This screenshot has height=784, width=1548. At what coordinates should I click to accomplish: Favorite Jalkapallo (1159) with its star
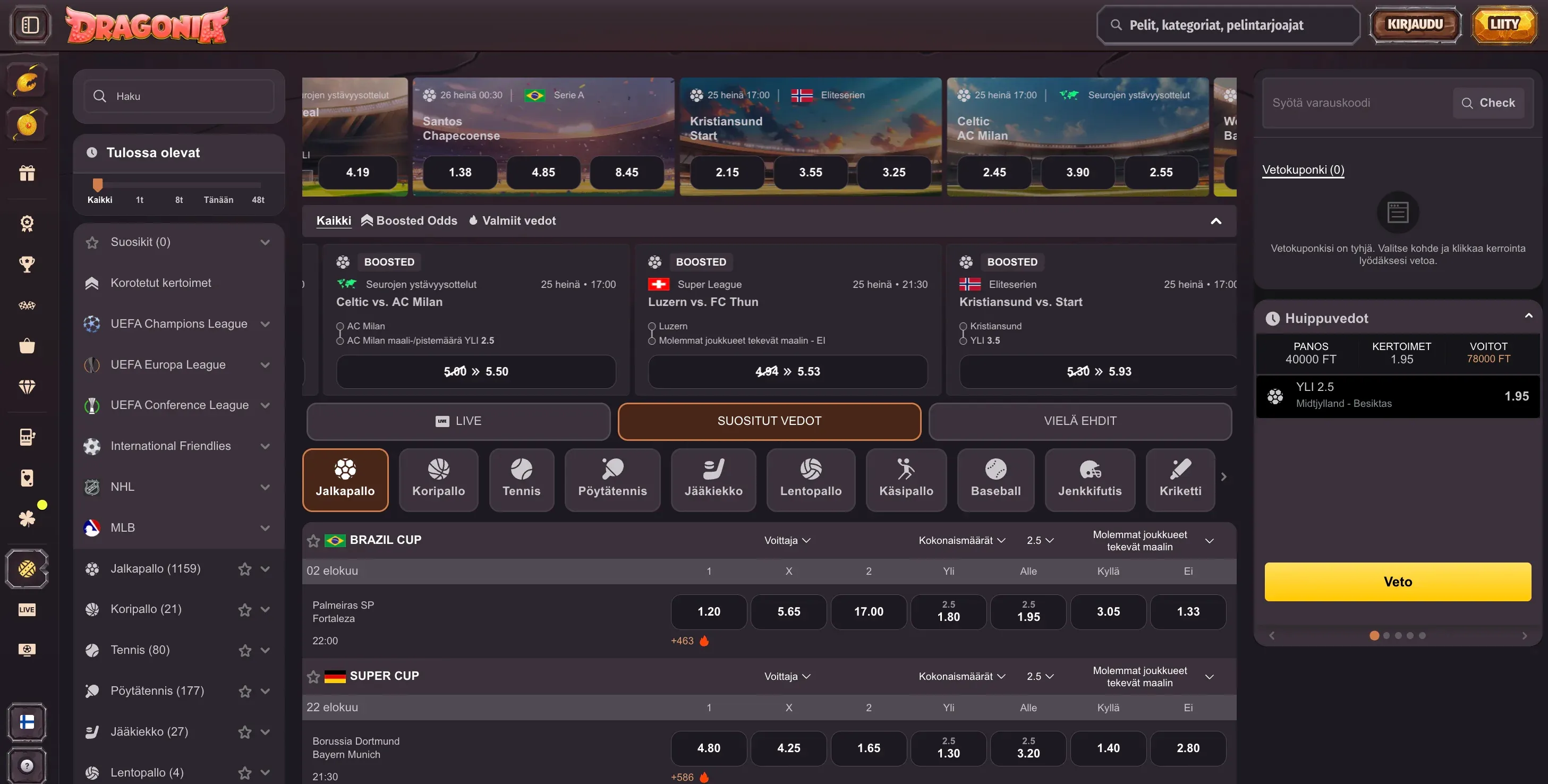[x=244, y=569]
